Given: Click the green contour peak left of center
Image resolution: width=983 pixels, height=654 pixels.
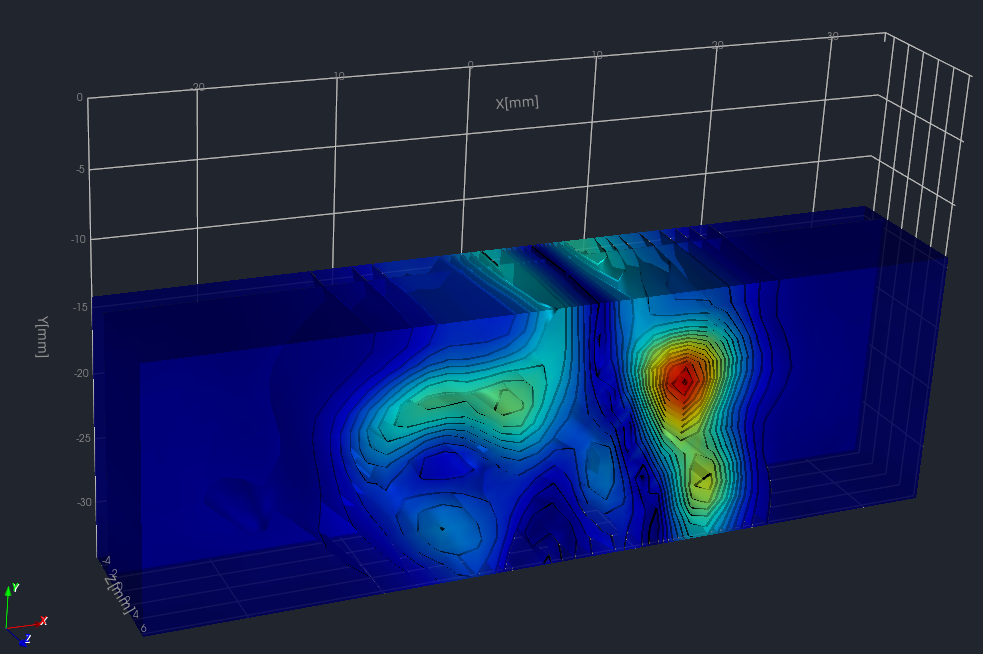Looking at the screenshot, I should tap(508, 401).
